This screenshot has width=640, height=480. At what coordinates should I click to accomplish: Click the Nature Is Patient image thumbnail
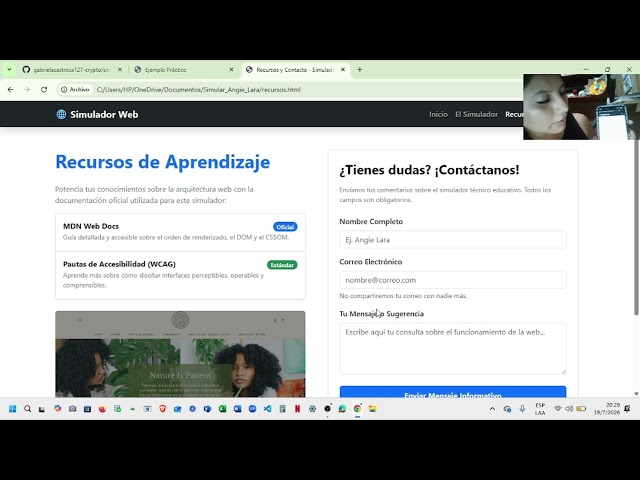point(180,354)
